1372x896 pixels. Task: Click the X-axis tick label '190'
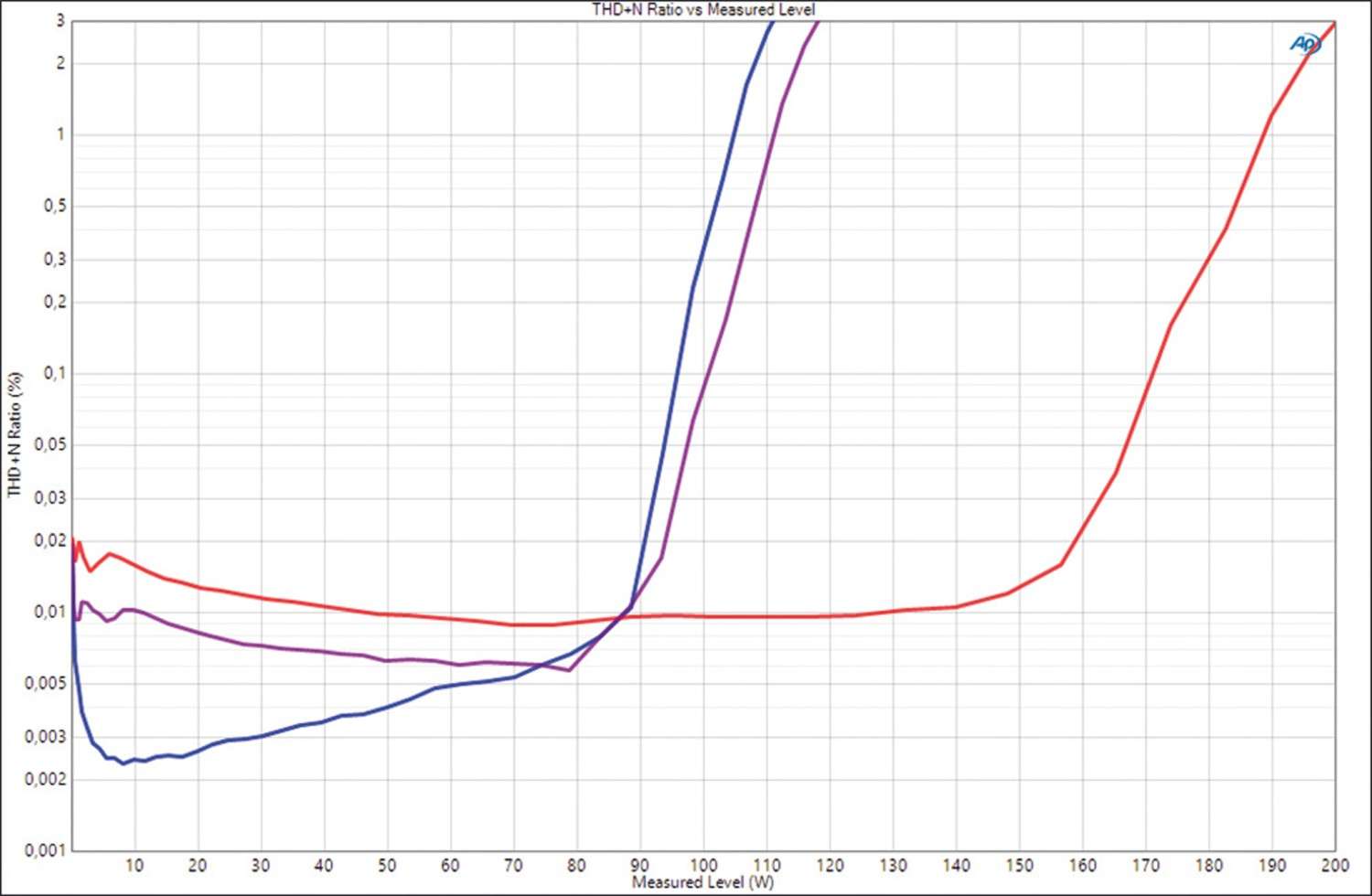pos(1271,865)
